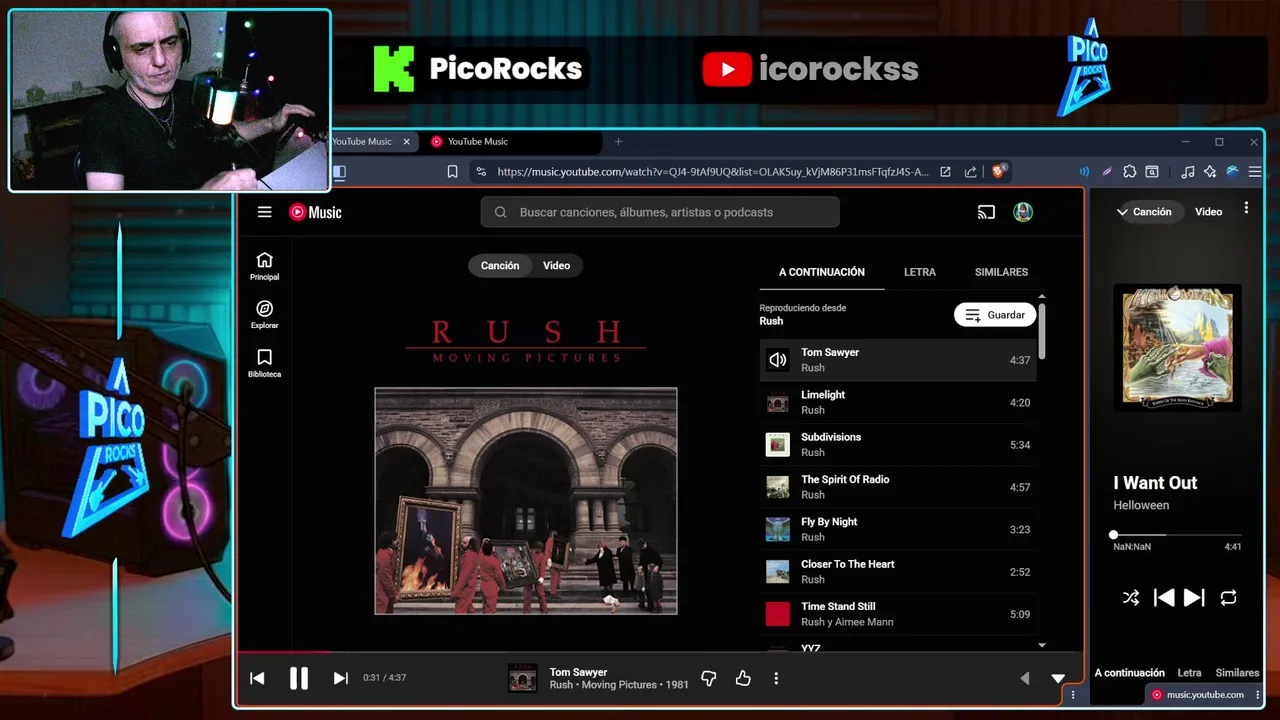Click the cast to device icon
Viewport: 1280px width, 720px height.
[x=986, y=212]
